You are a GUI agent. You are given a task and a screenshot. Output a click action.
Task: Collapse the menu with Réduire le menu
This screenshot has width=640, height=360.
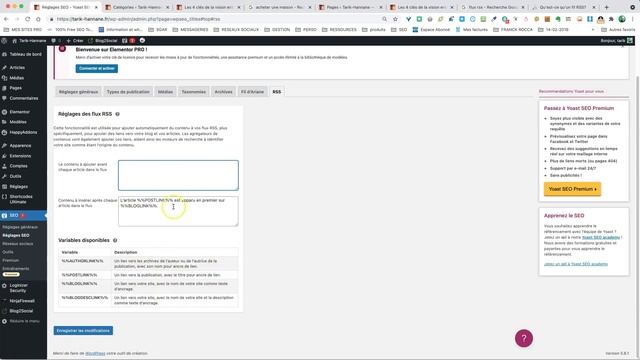coord(24,321)
